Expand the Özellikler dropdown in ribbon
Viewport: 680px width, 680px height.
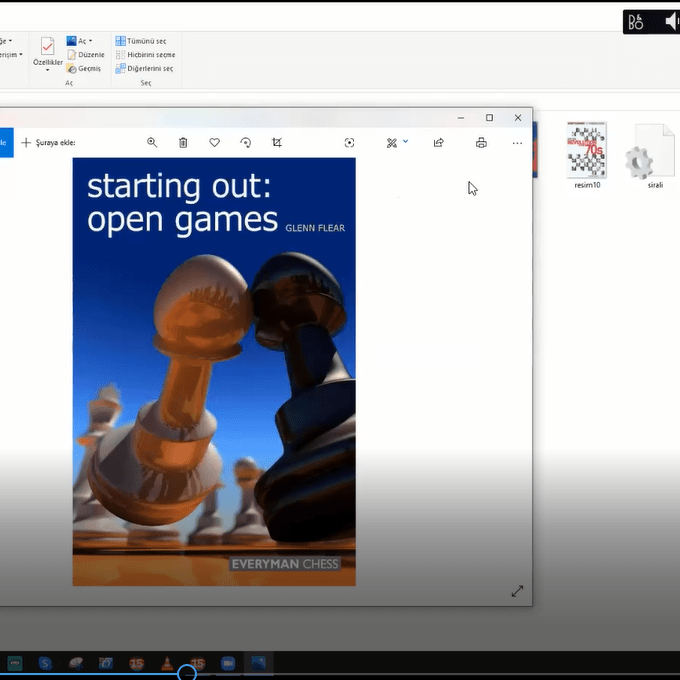(x=47, y=70)
